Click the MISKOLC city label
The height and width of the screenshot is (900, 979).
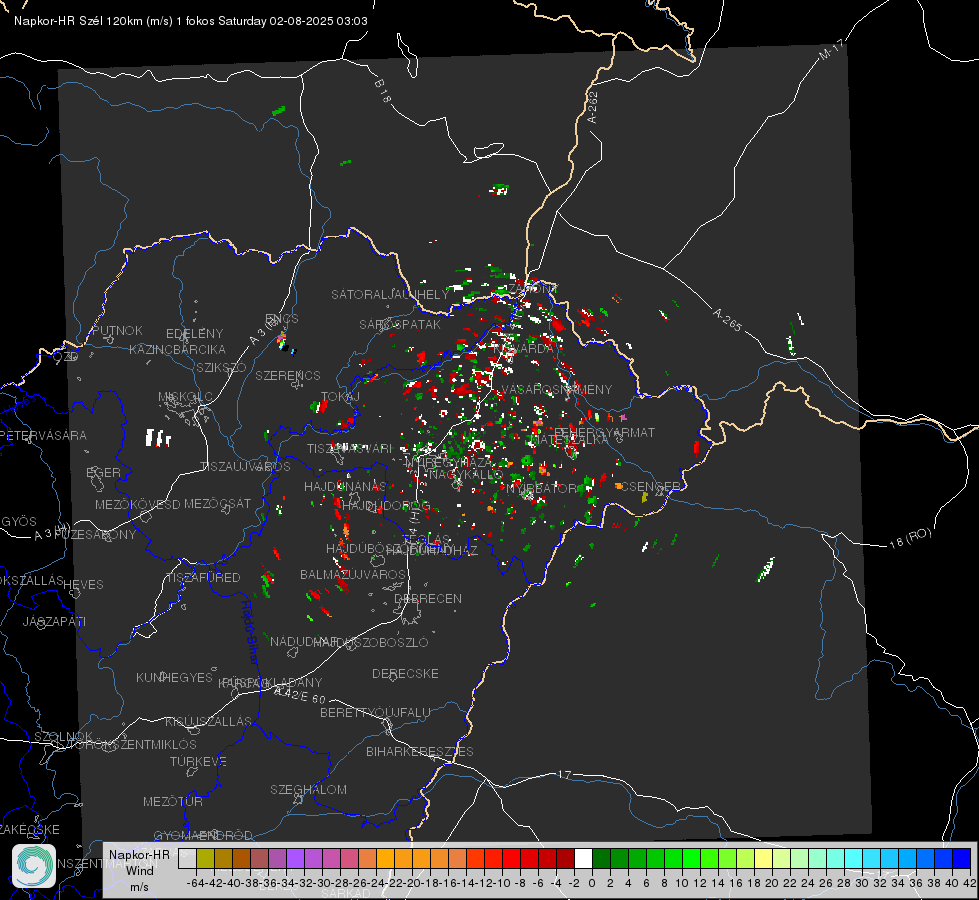click(x=185, y=397)
